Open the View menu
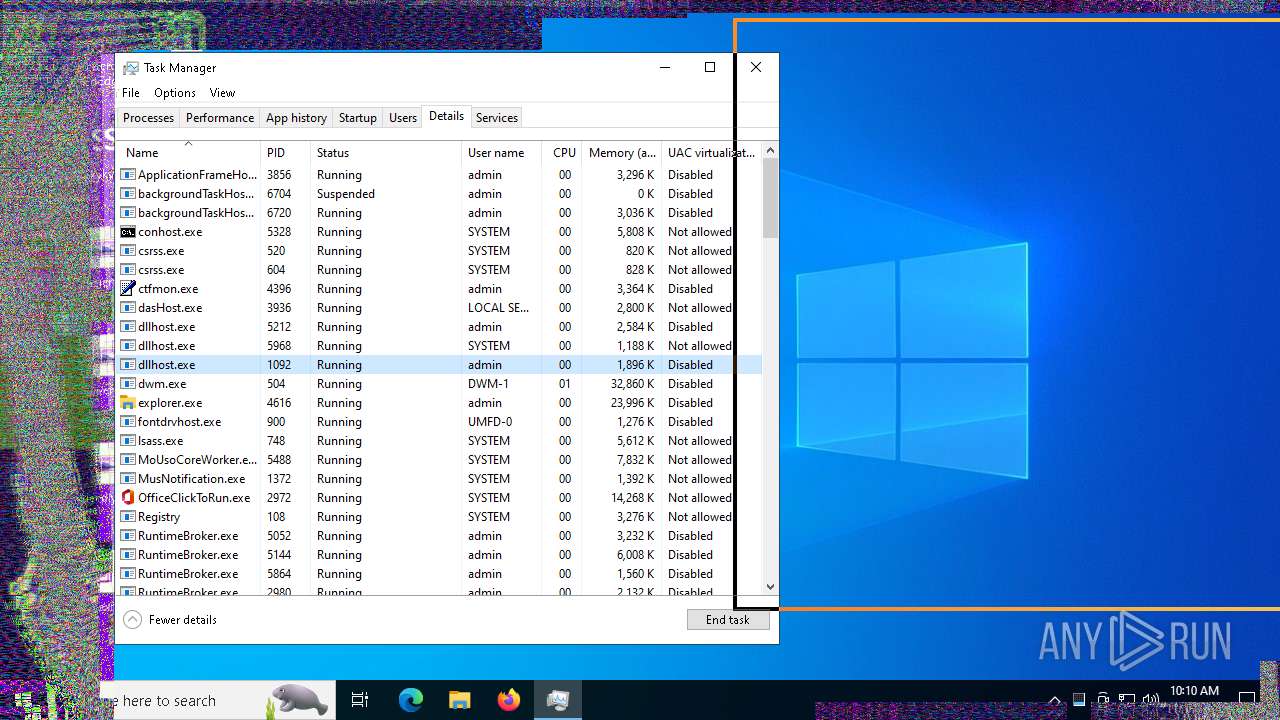Image resolution: width=1280 pixels, height=720 pixels. coord(222,93)
